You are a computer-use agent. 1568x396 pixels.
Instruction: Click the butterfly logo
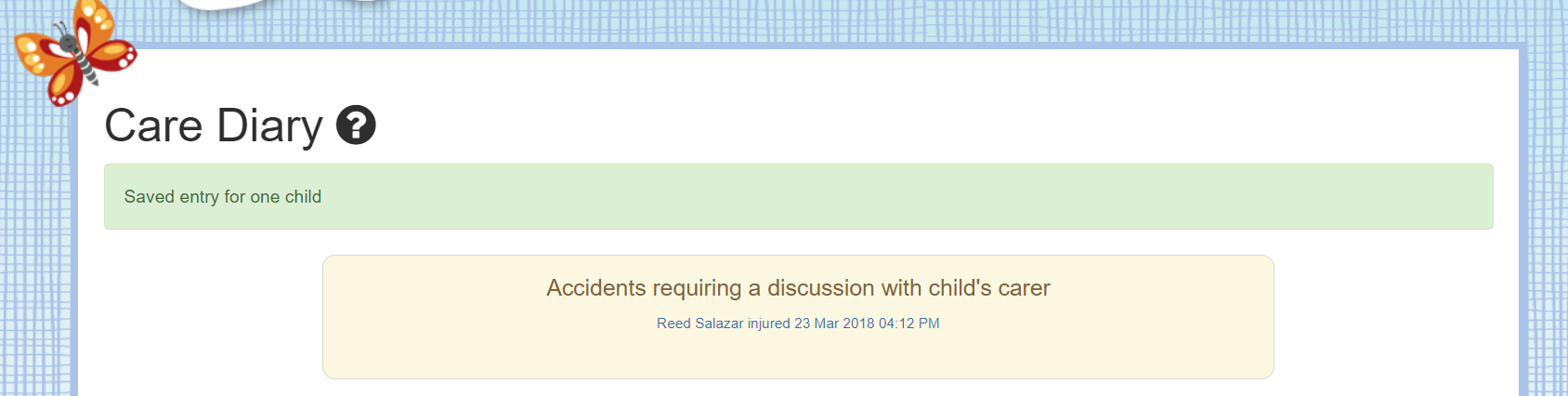[x=74, y=52]
